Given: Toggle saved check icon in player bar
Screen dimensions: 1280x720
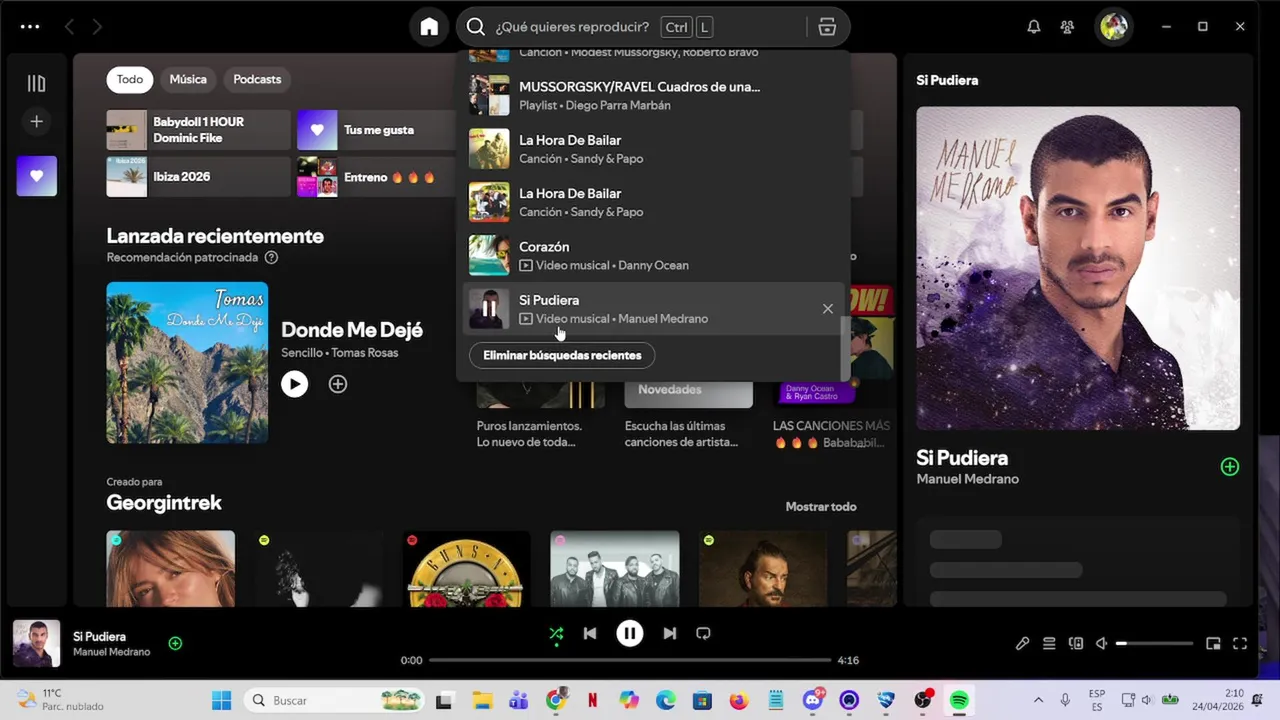Looking at the screenshot, I should click(175, 643).
